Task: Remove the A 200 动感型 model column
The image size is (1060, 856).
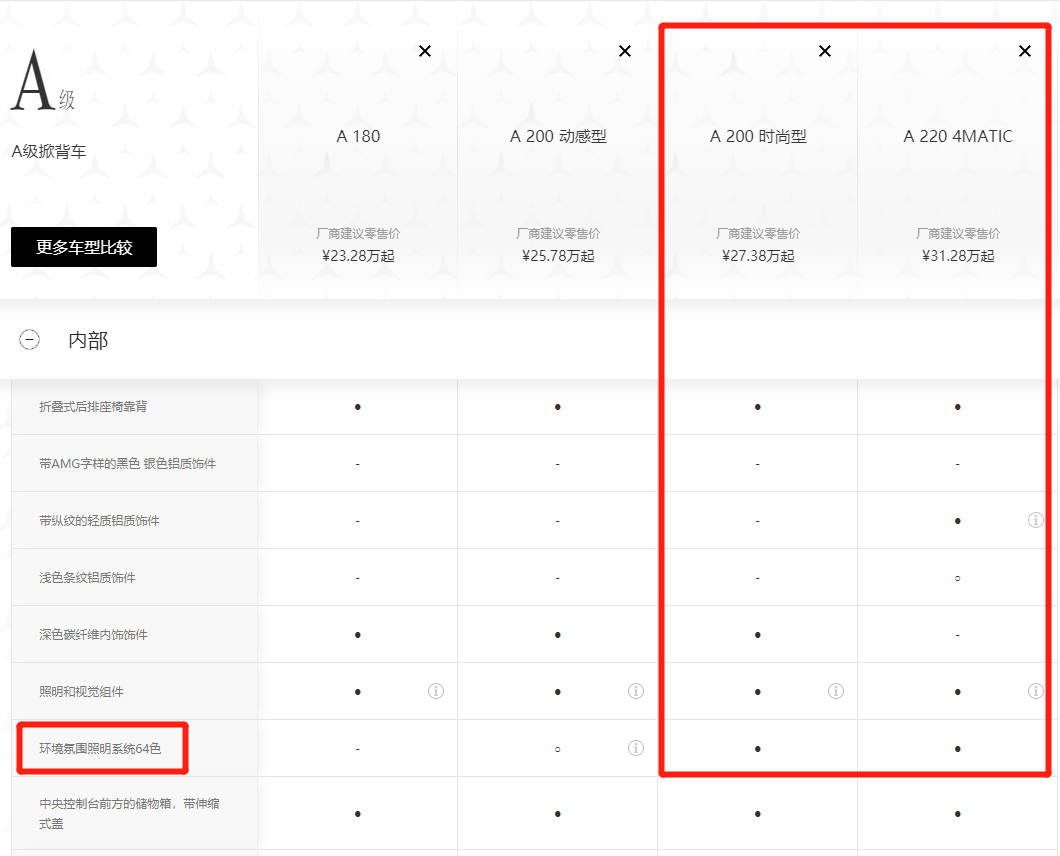Action: click(x=625, y=51)
